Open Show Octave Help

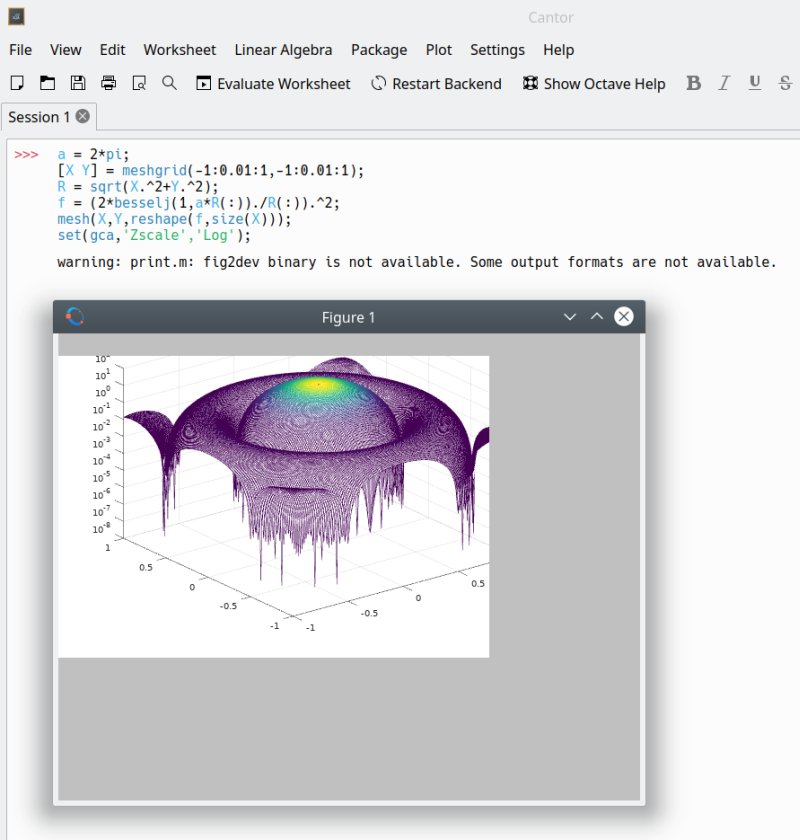click(594, 84)
